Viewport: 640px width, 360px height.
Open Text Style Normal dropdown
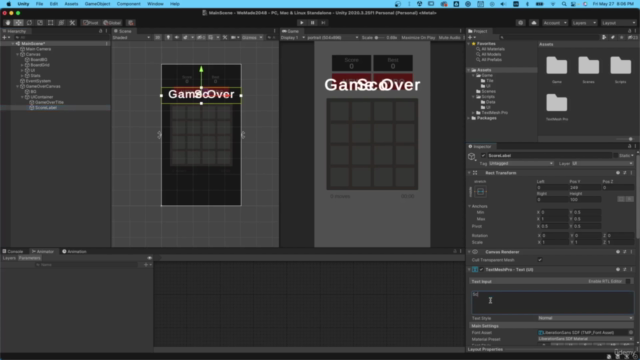(585, 318)
